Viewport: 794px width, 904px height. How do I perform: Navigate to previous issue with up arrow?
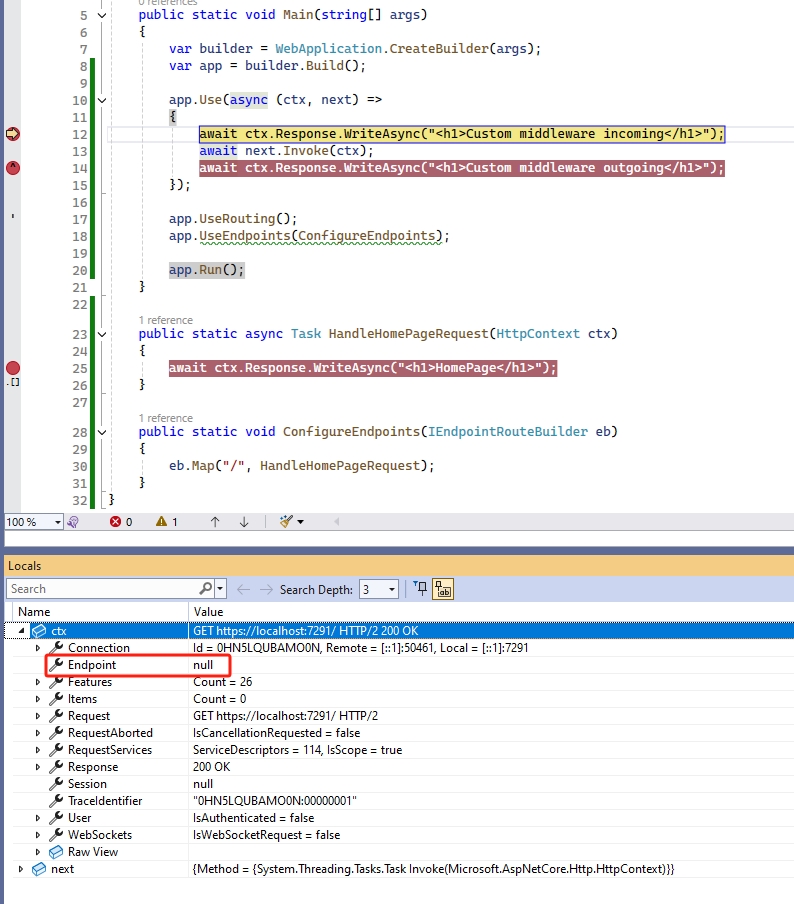pos(214,521)
